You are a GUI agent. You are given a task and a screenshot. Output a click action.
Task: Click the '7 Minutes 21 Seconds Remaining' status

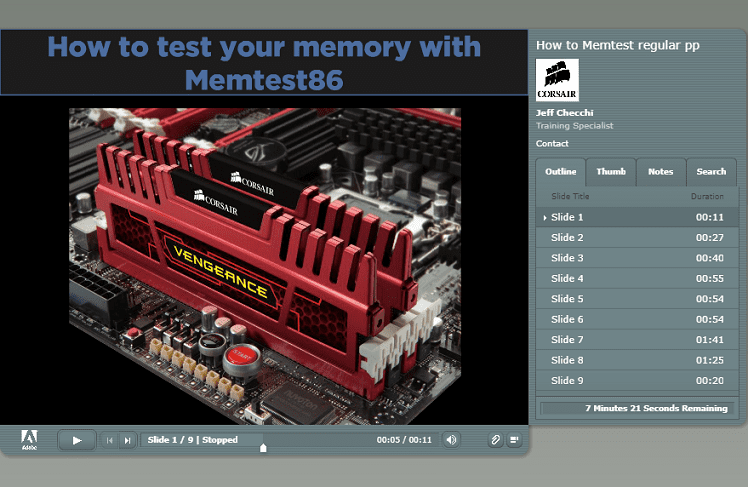coord(656,408)
